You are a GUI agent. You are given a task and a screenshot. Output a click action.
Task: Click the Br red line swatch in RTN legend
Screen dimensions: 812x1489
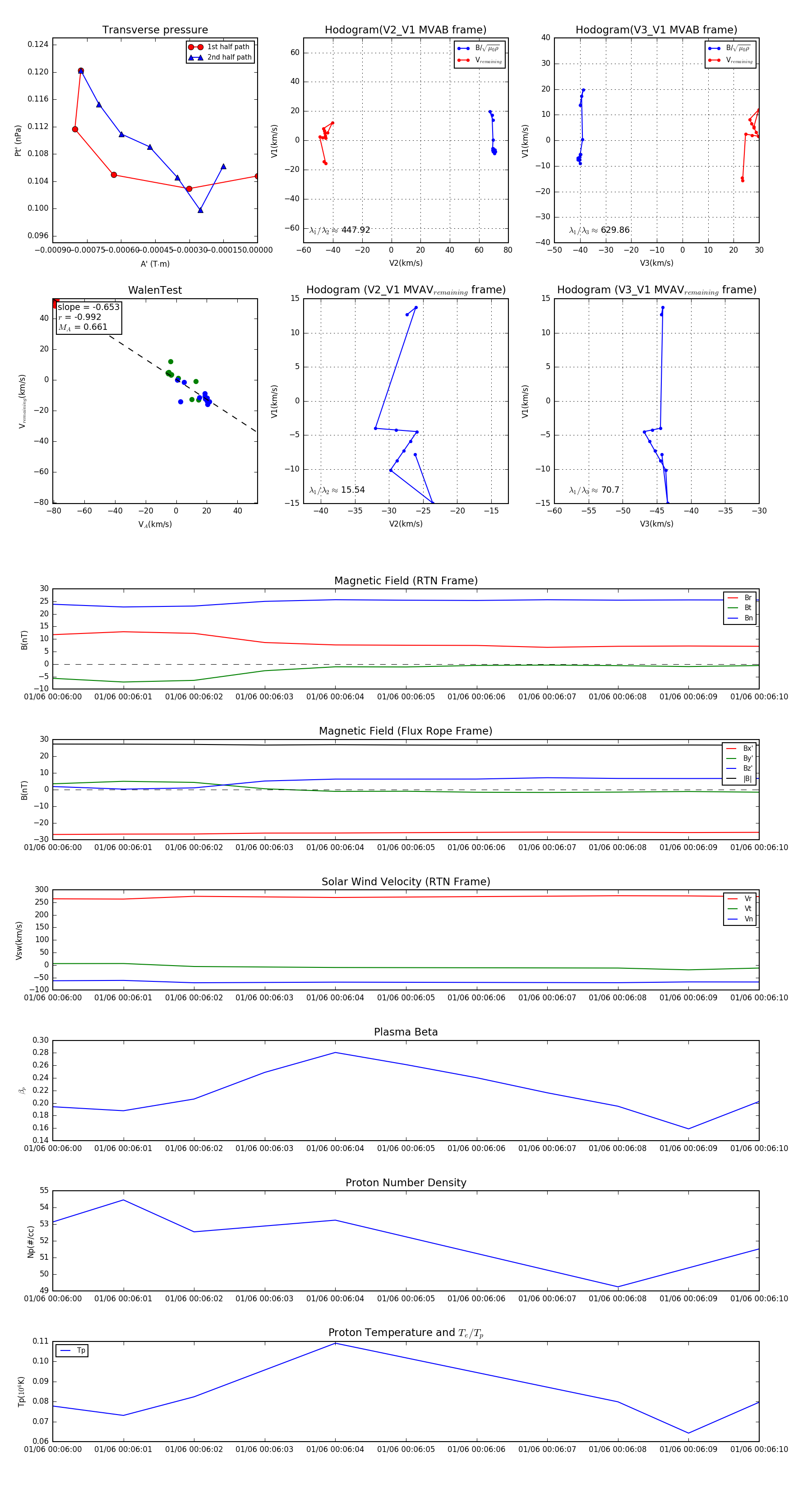point(732,598)
